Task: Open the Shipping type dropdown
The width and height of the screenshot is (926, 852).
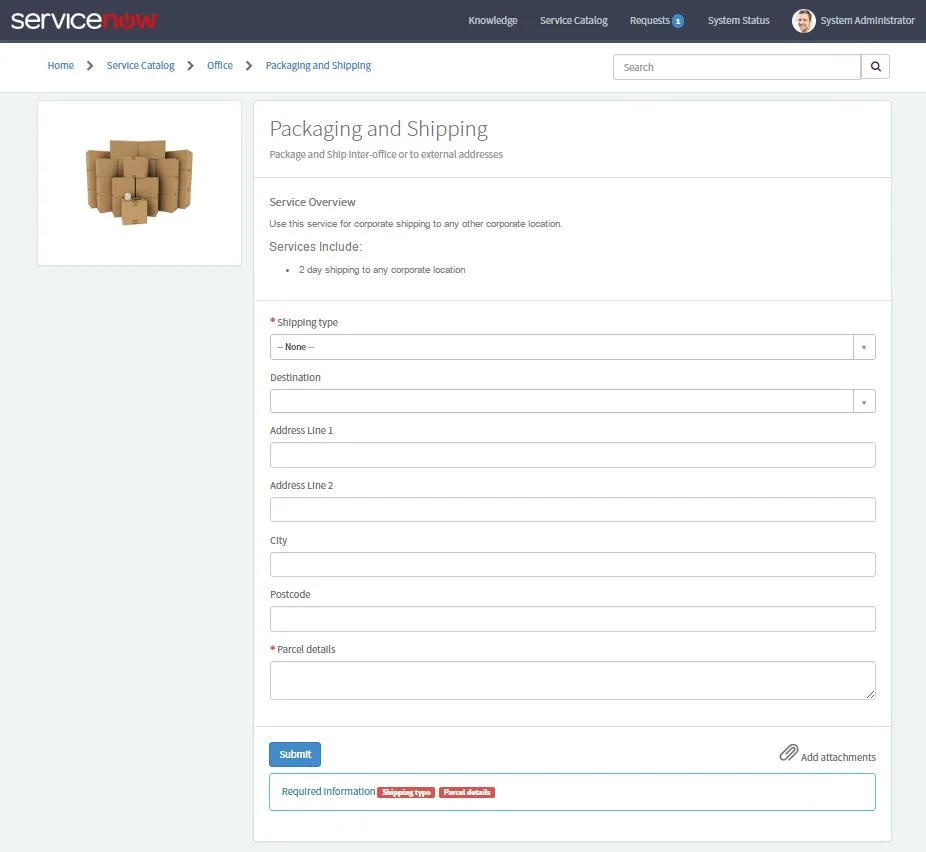Action: [560, 346]
